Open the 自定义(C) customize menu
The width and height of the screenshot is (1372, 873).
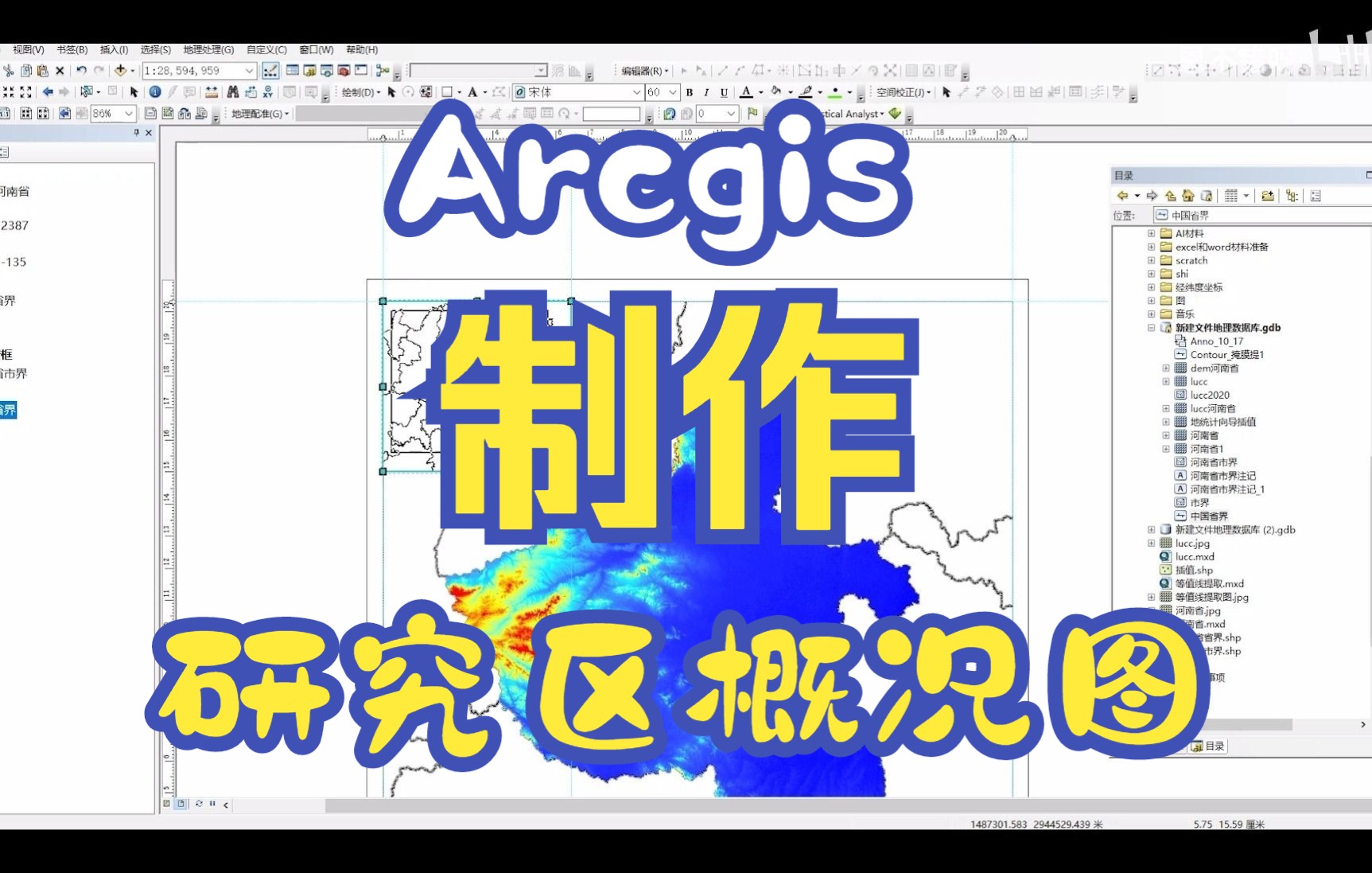coord(266,49)
